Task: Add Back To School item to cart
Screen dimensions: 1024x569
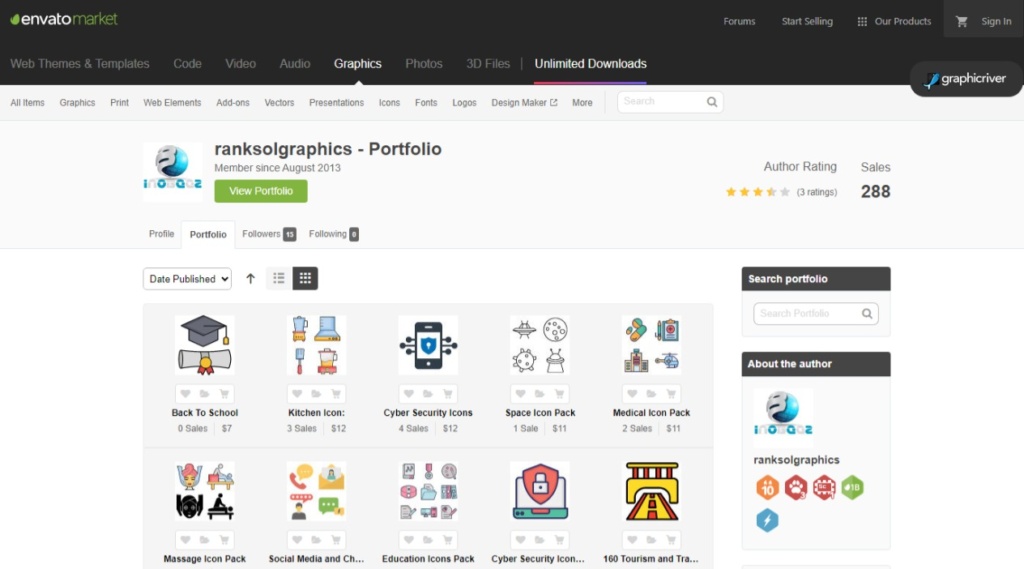Action: [224, 394]
